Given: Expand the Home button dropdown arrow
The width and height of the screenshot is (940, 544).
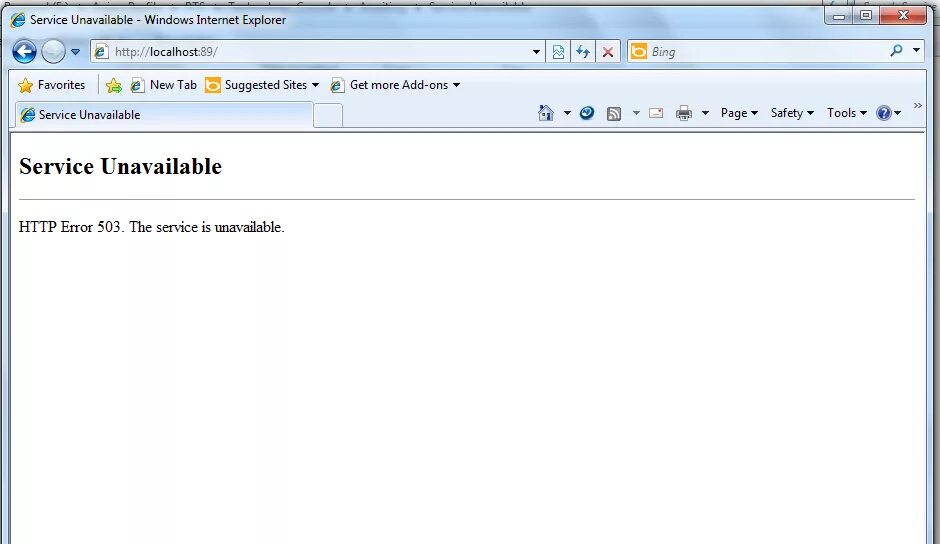Looking at the screenshot, I should click(567, 113).
